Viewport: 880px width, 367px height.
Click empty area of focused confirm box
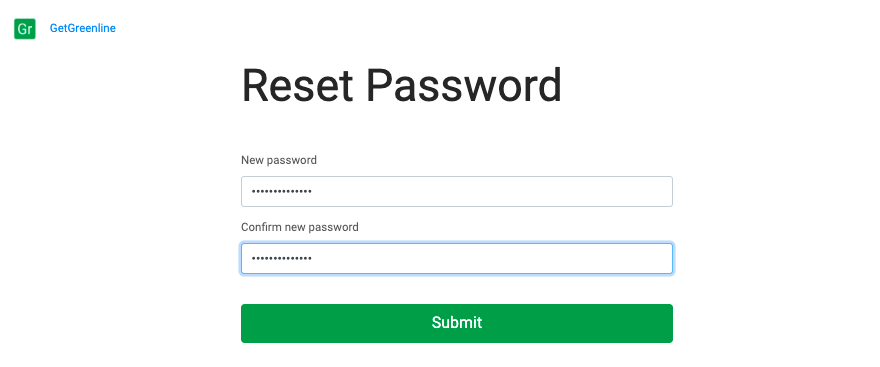click(494, 258)
